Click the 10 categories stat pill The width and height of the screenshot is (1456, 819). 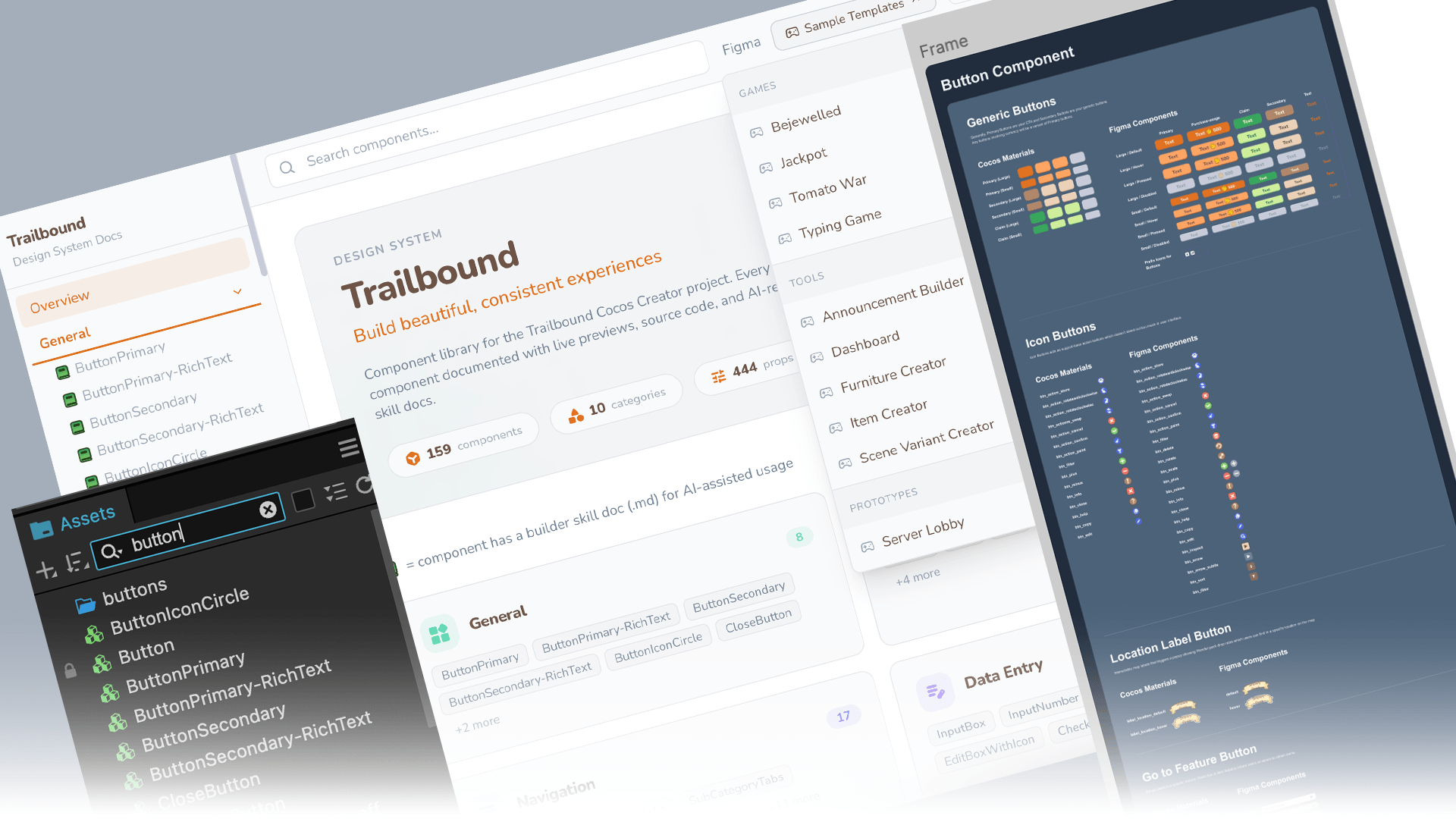(617, 404)
